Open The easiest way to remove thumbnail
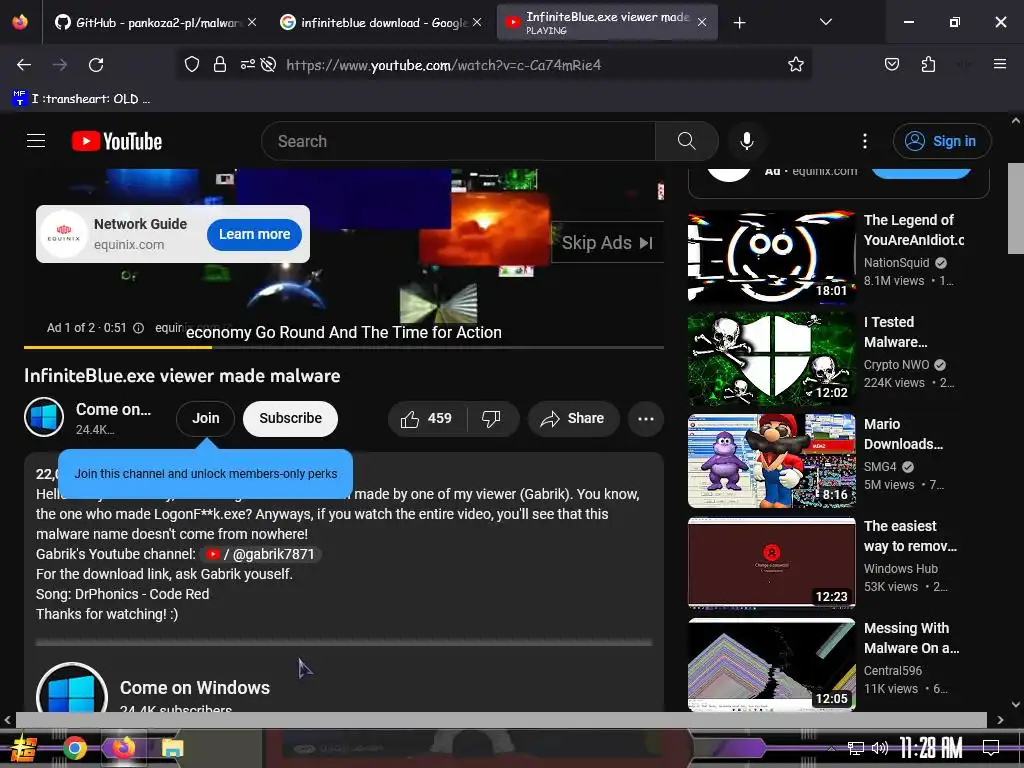The width and height of the screenshot is (1024, 768). 771,562
